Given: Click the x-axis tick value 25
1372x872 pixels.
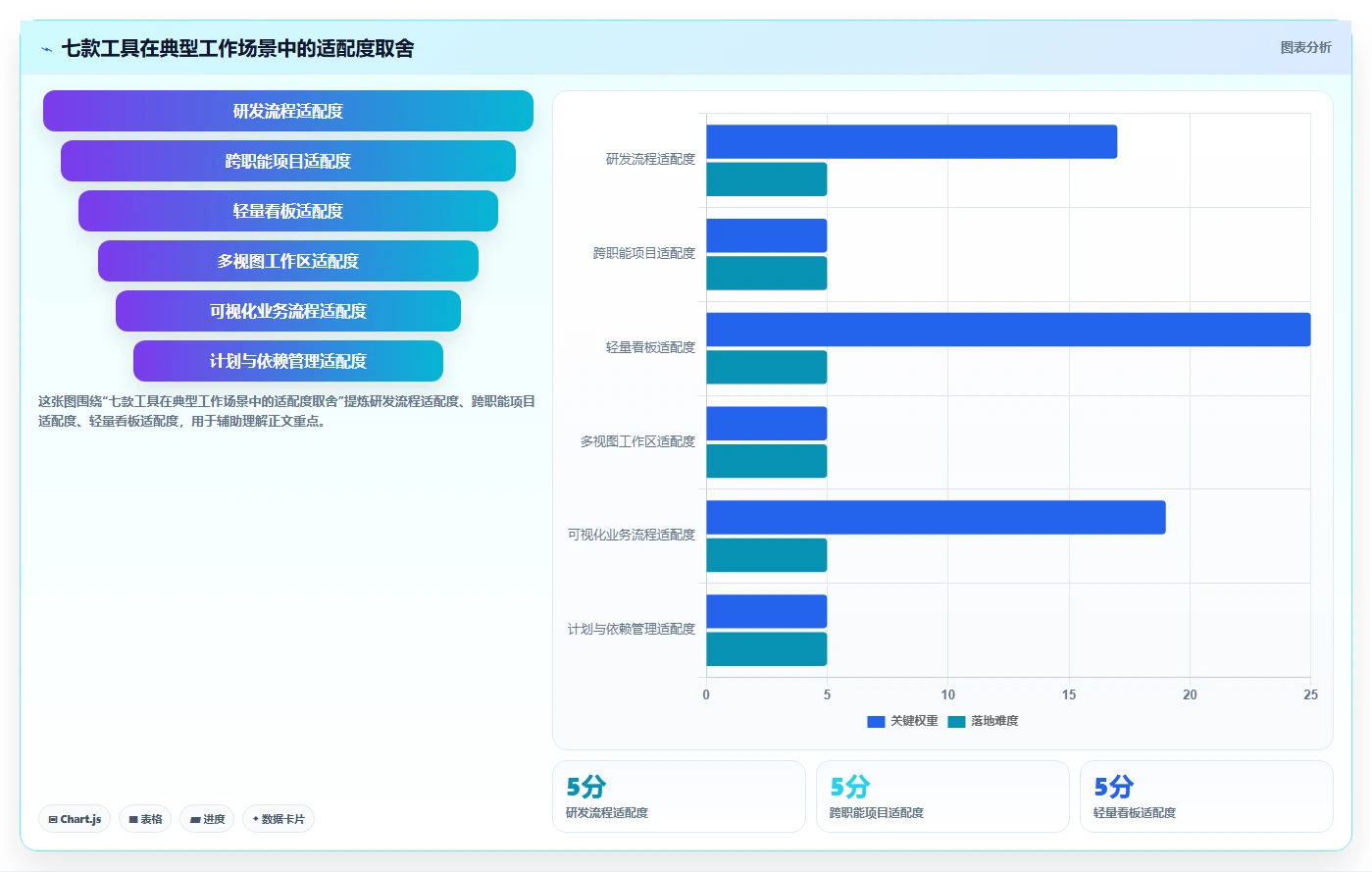Looking at the screenshot, I should click(1311, 694).
